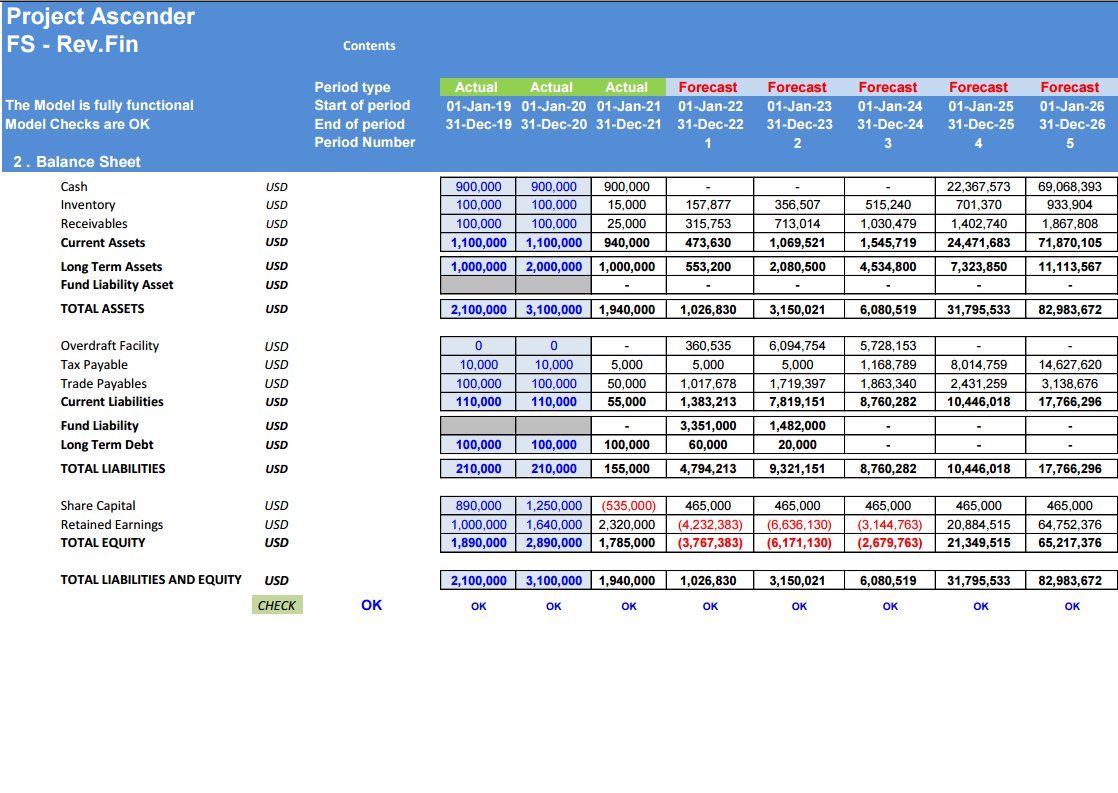1118x793 pixels.
Task: Click the green CHECK label cell
Action: point(277,605)
